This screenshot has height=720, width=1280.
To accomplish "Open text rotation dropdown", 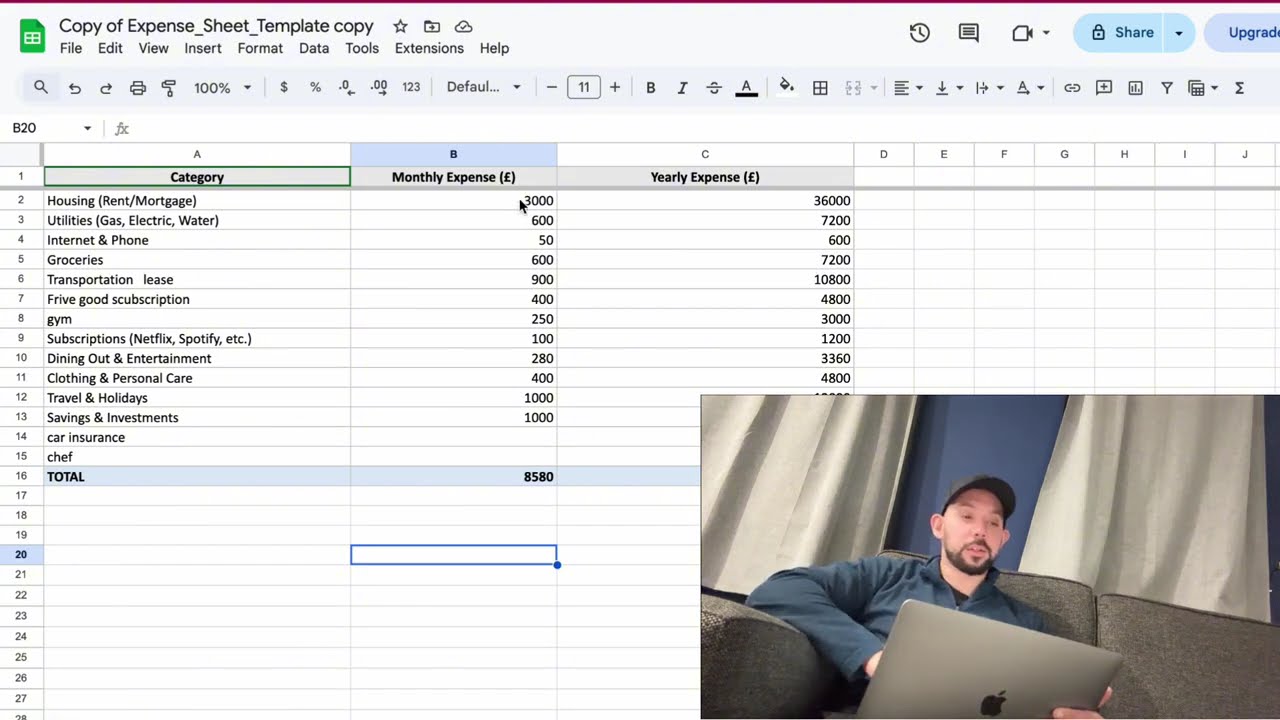I will (1030, 88).
